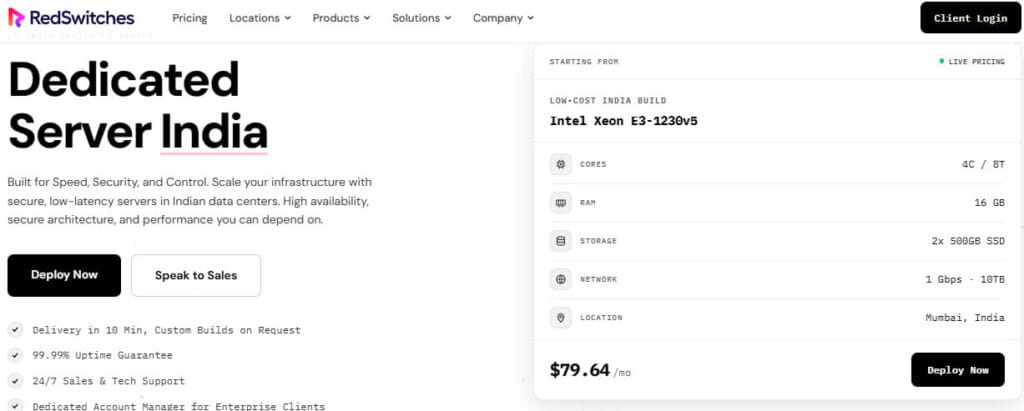The image size is (1024, 411).
Task: Click the Cores chip icon
Action: (x=560, y=164)
